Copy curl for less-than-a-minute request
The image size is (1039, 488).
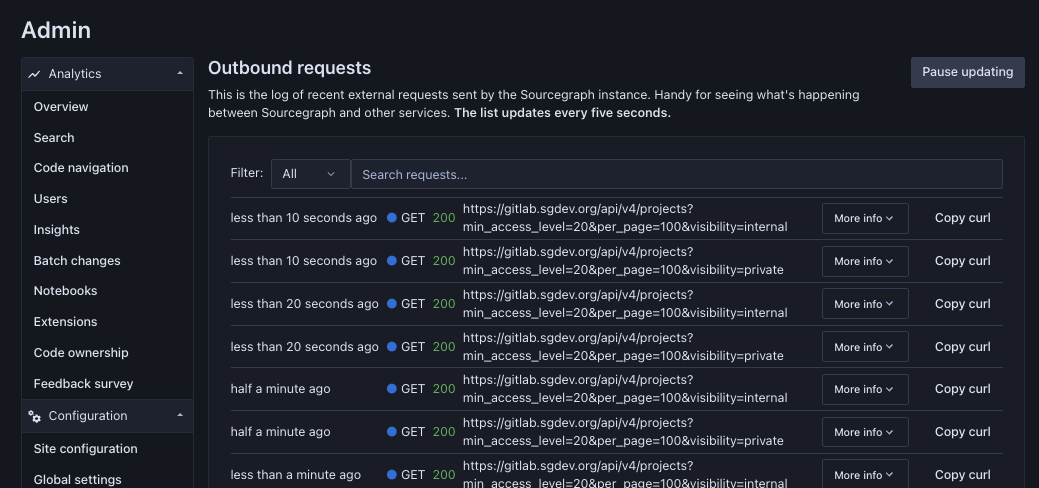point(962,475)
